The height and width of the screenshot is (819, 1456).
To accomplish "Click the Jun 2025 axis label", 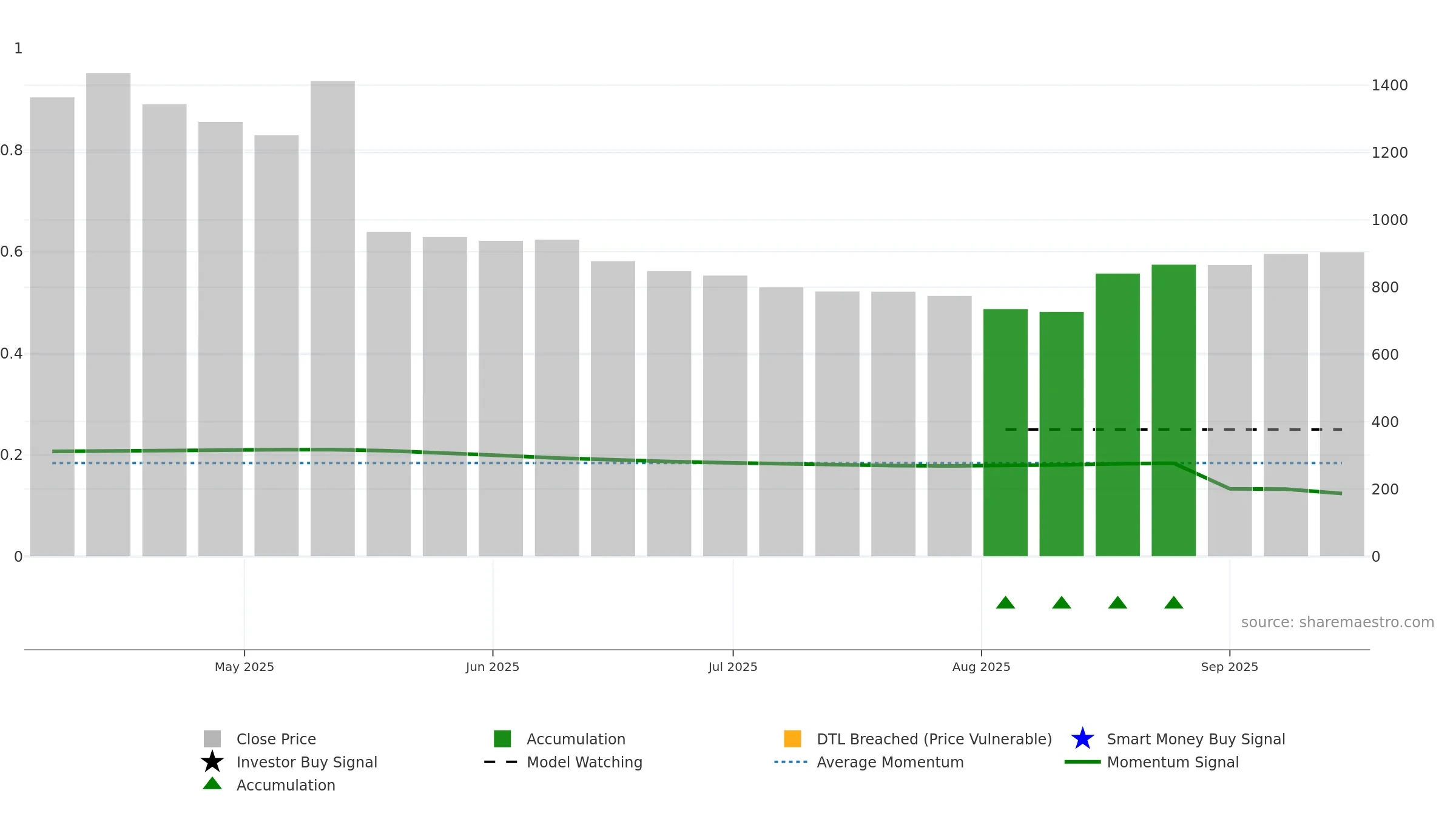I will [493, 667].
